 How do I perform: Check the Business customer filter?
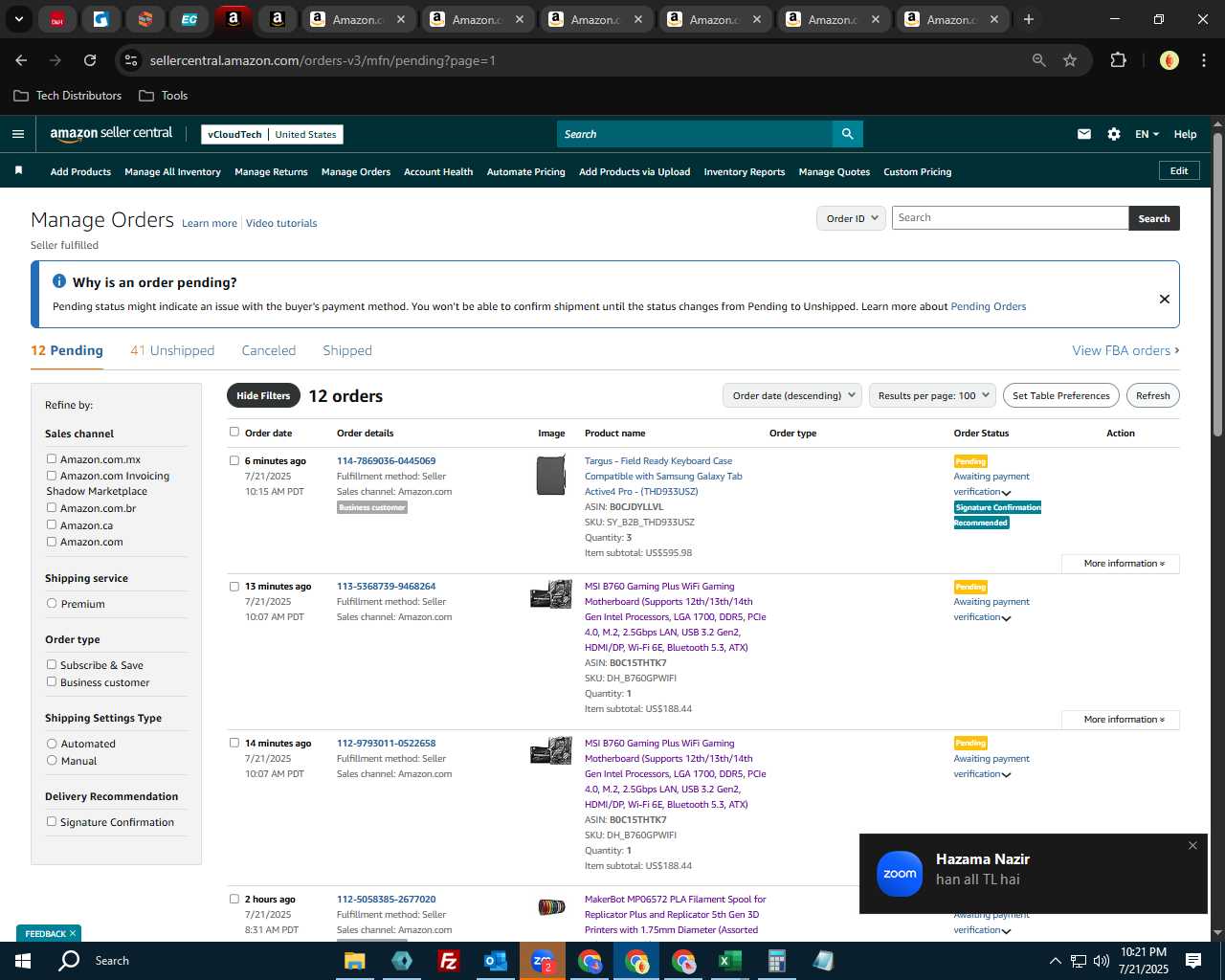pyautogui.click(x=52, y=681)
